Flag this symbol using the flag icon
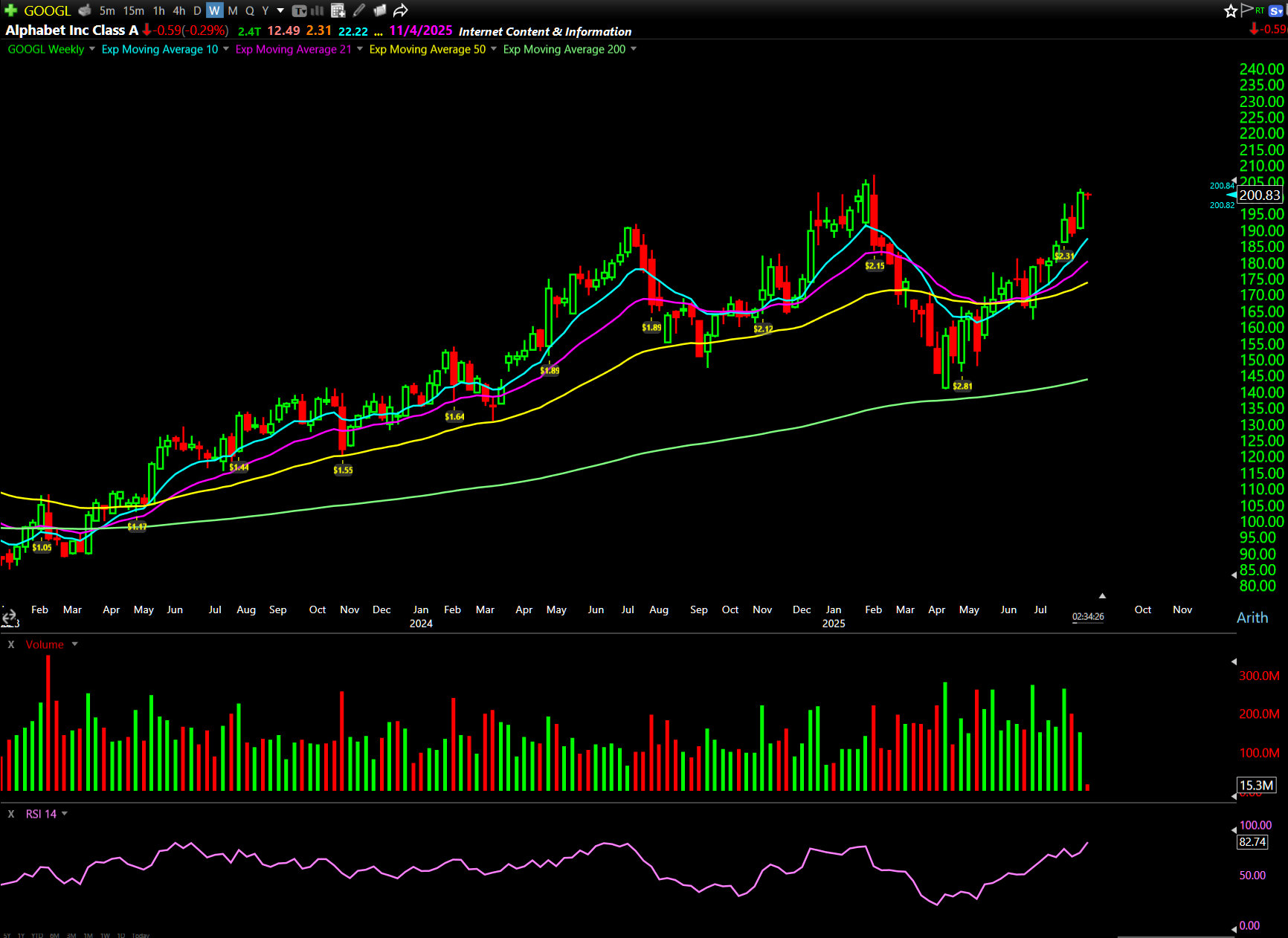 tap(1247, 10)
